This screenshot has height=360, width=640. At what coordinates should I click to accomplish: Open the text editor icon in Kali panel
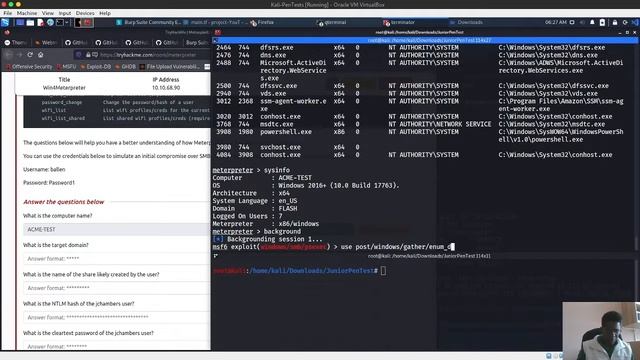tap(40, 23)
